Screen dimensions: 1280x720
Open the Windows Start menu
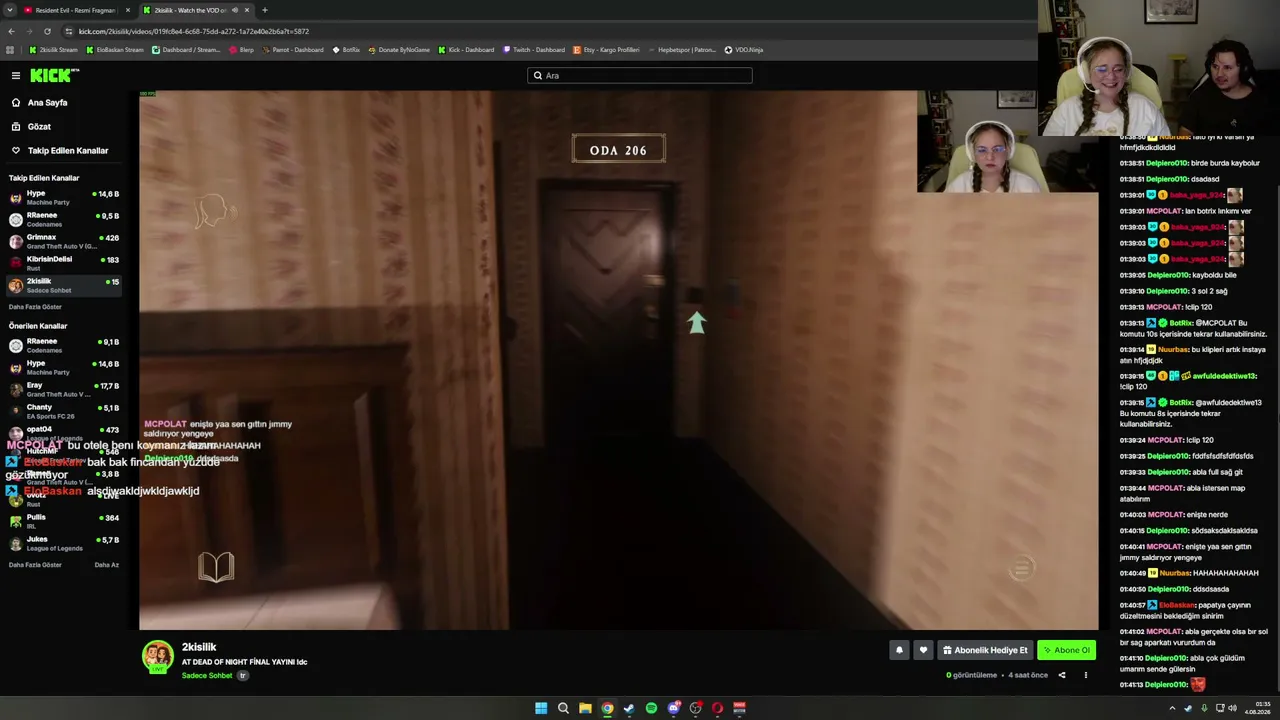[541, 708]
